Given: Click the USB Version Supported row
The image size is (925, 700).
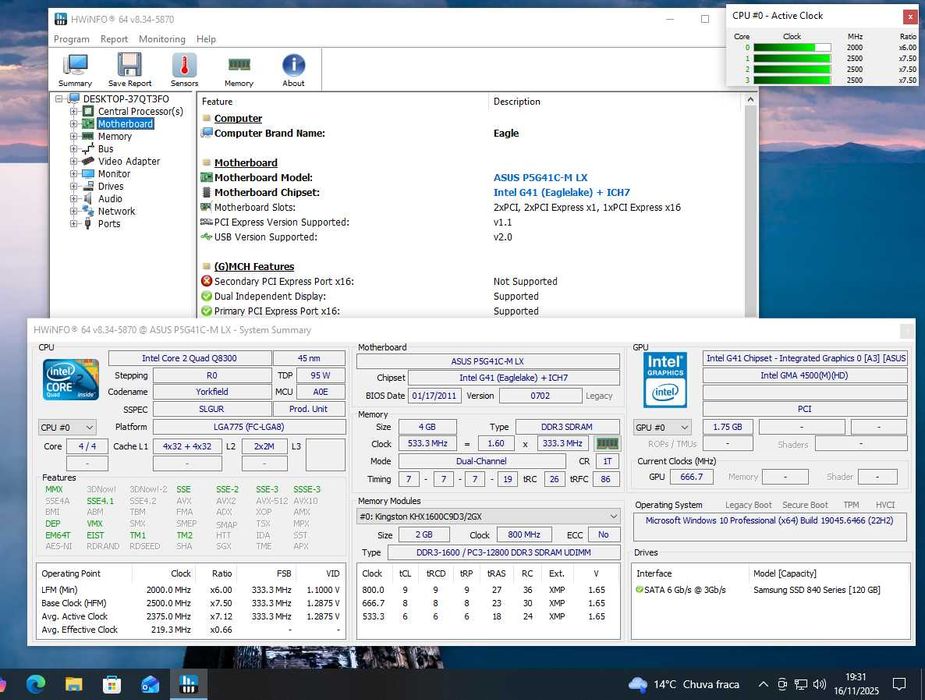Looking at the screenshot, I should pos(470,237).
